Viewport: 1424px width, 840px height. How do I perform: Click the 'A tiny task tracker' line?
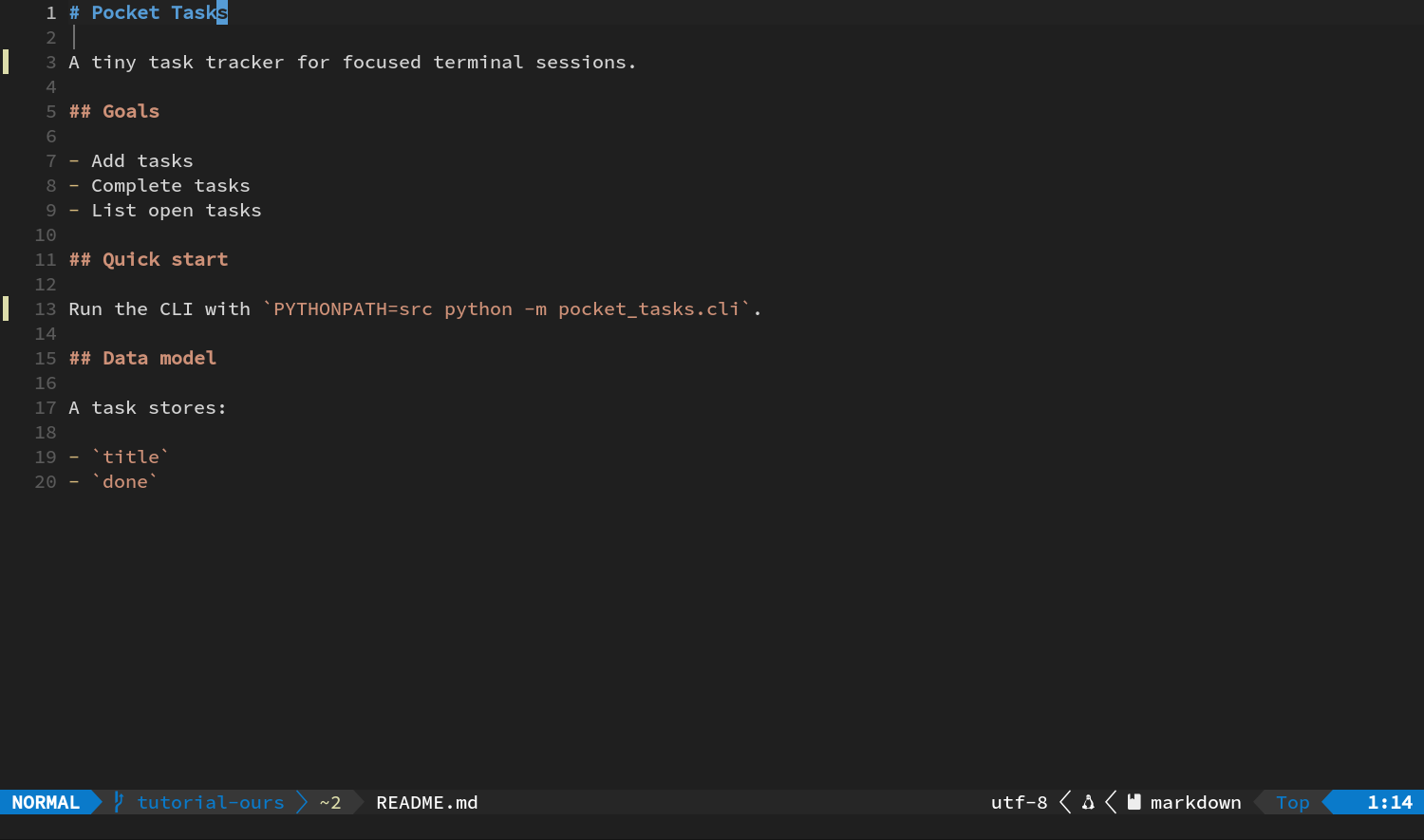coord(352,62)
